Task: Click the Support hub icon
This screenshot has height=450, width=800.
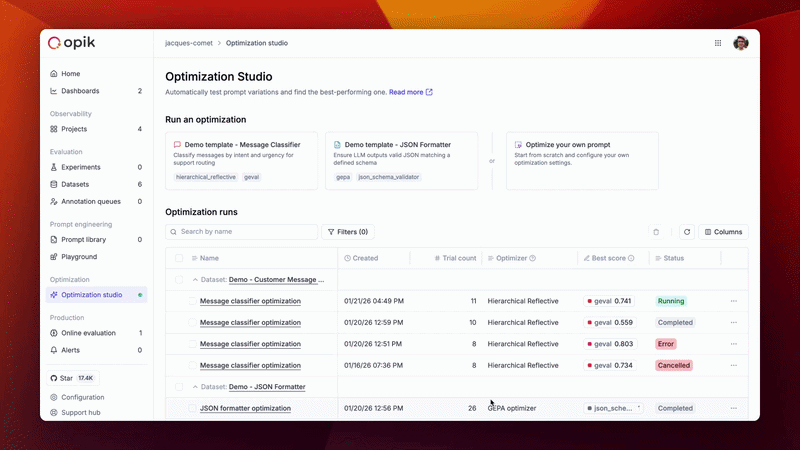Action: (x=54, y=412)
